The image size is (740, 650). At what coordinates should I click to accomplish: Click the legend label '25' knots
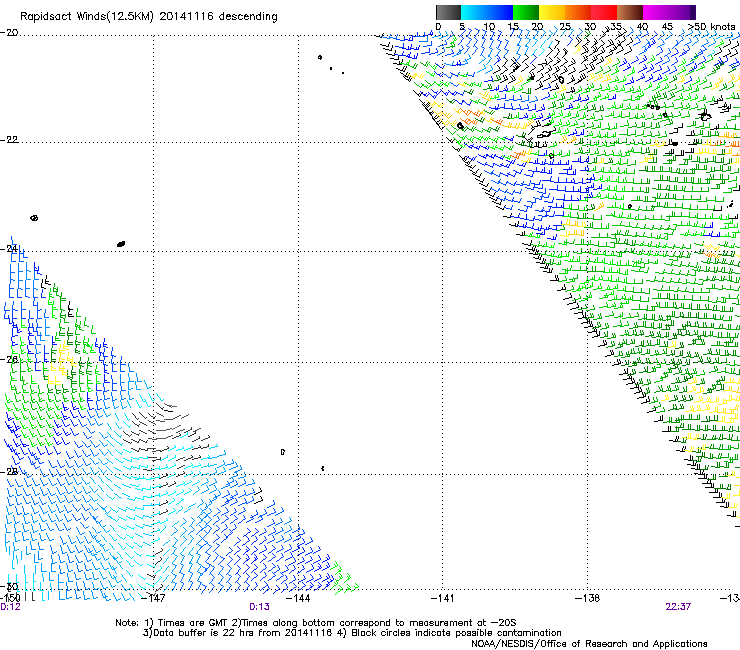click(x=565, y=27)
